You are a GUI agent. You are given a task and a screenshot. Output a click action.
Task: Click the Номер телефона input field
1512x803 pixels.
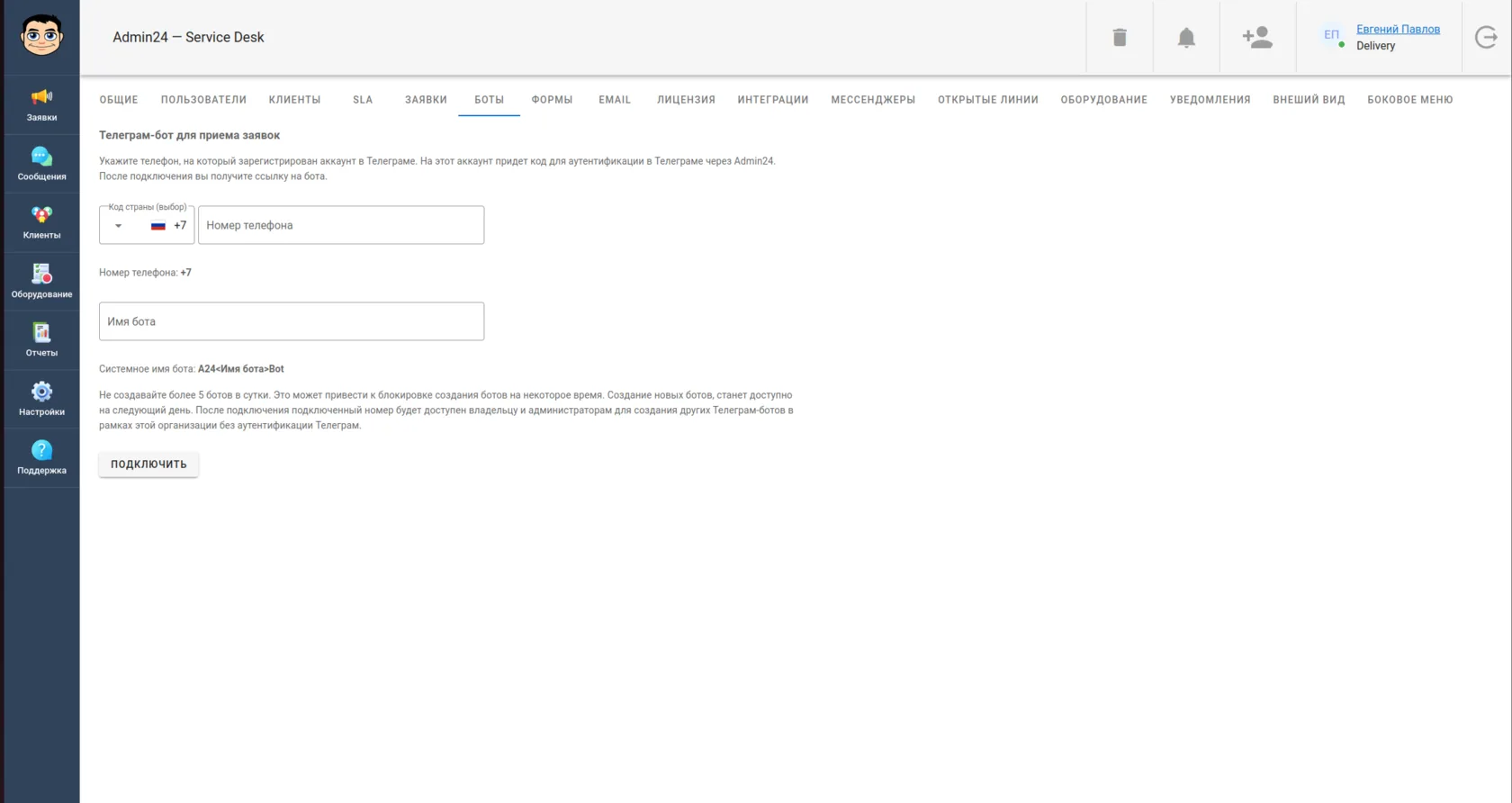[341, 225]
